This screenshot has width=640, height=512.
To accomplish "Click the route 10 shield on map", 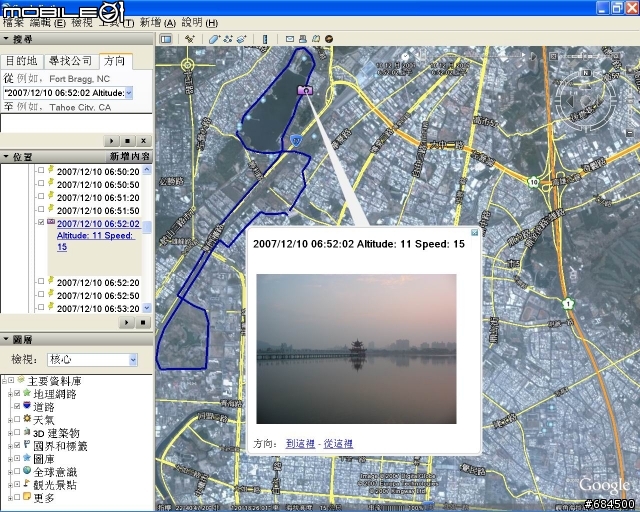I will 533,182.
